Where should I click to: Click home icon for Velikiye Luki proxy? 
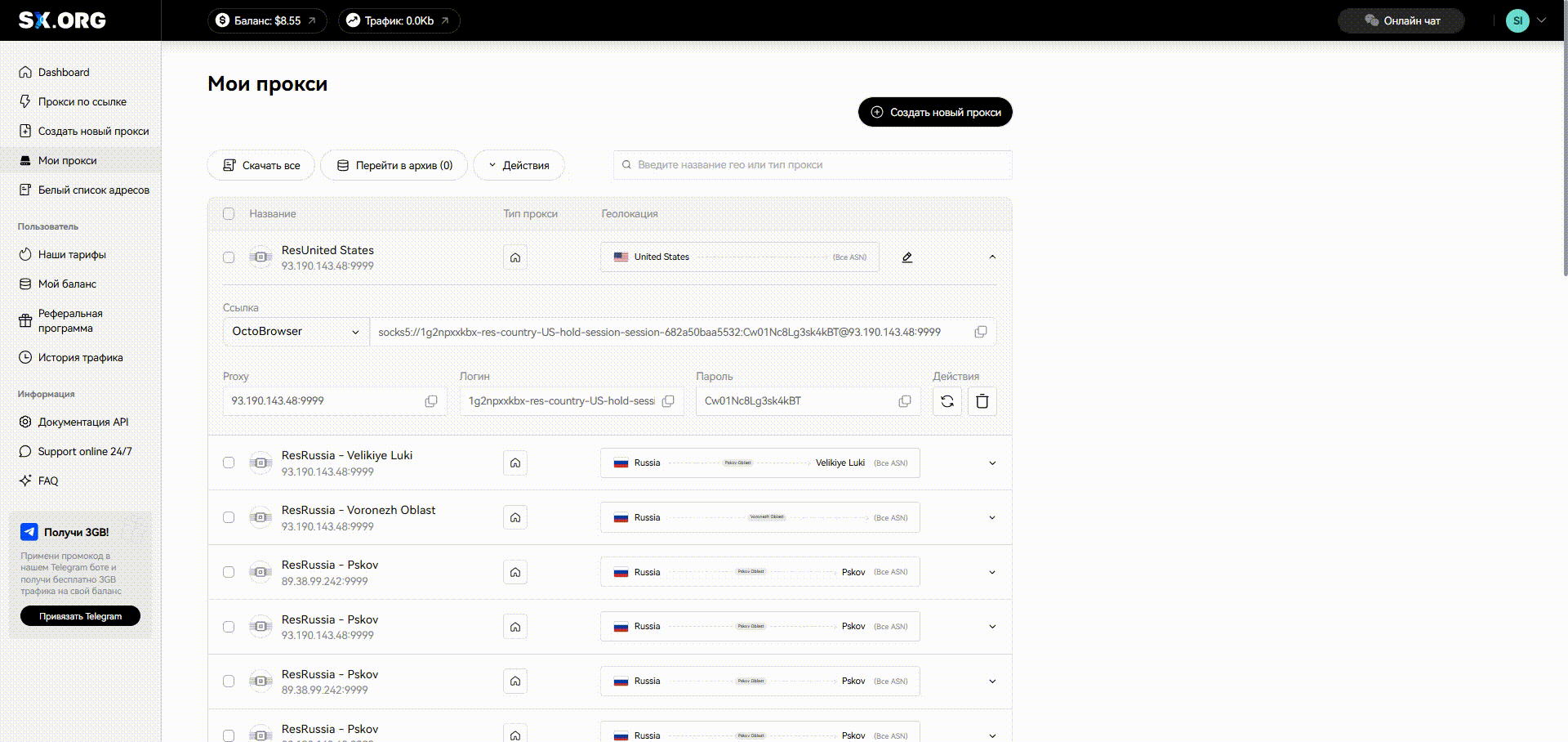click(515, 463)
